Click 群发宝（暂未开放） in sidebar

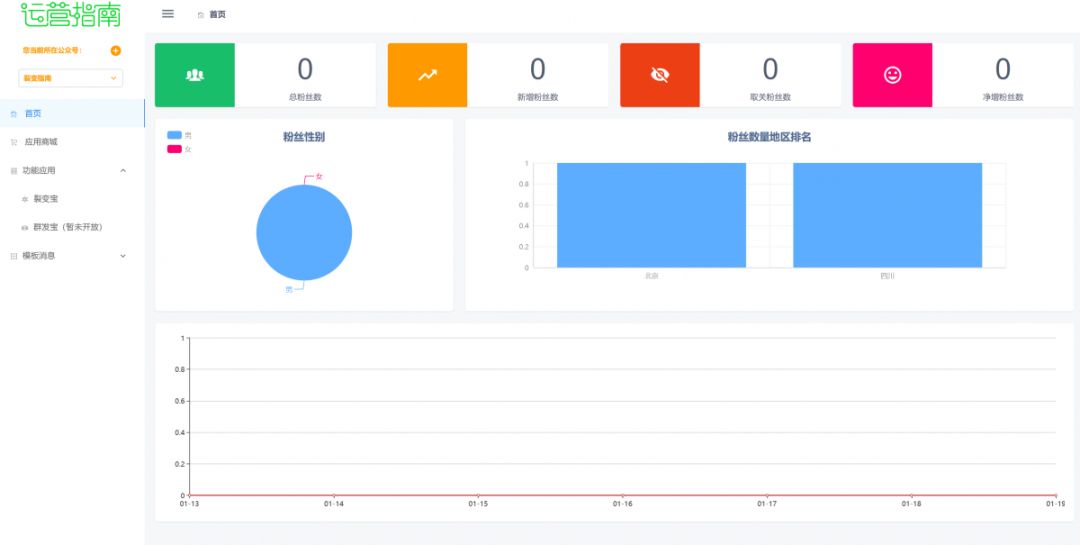(x=68, y=227)
